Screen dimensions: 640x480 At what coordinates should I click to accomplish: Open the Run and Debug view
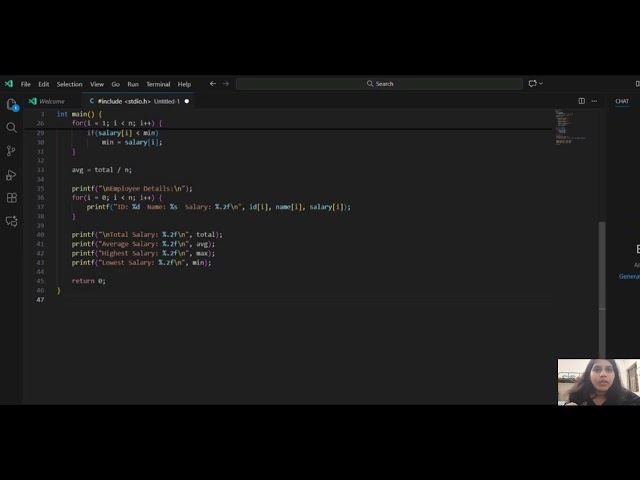(x=11, y=175)
